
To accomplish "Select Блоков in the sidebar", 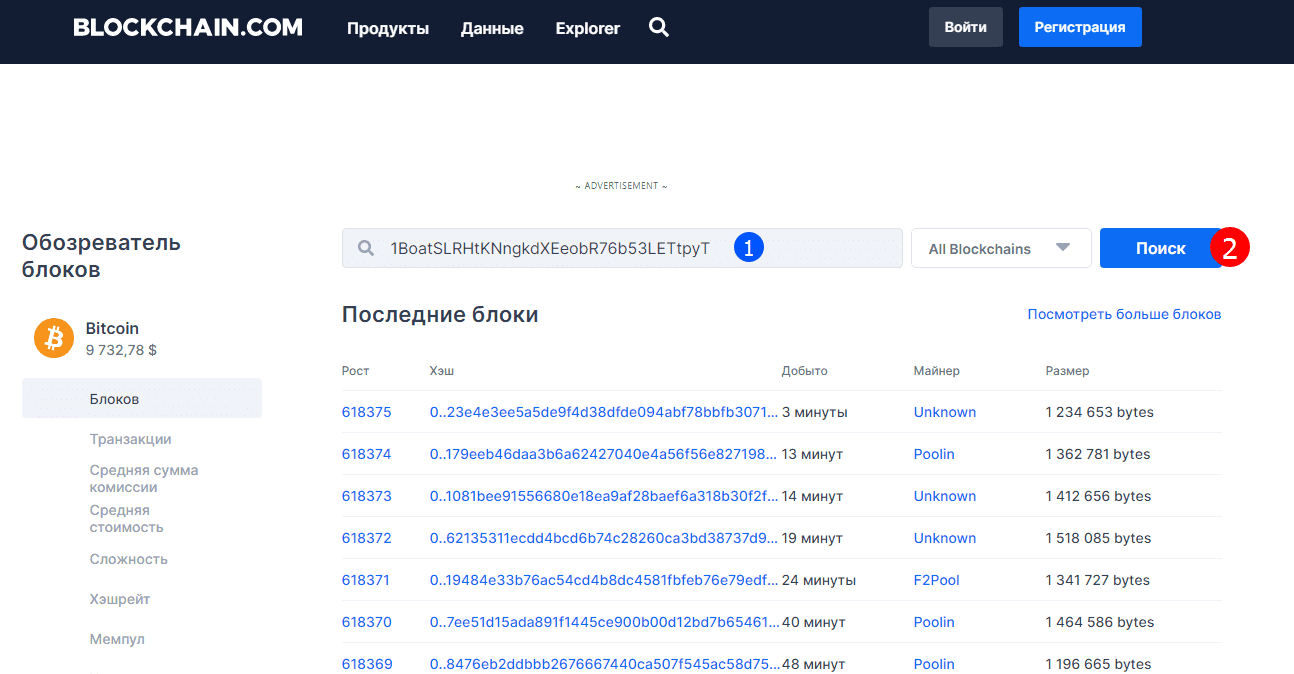I will (x=142, y=398).
